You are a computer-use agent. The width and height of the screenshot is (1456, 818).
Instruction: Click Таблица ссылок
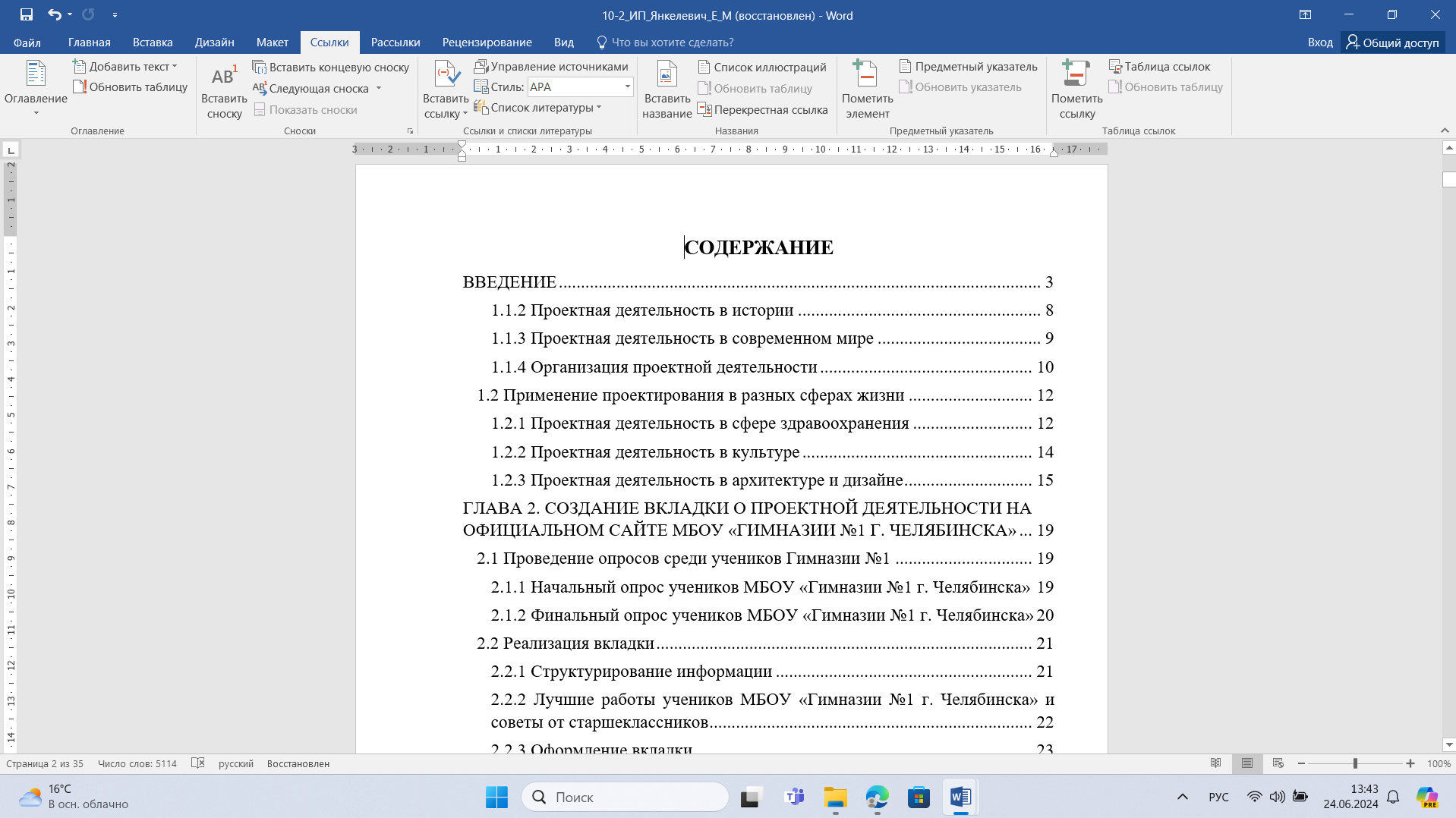(1159, 67)
